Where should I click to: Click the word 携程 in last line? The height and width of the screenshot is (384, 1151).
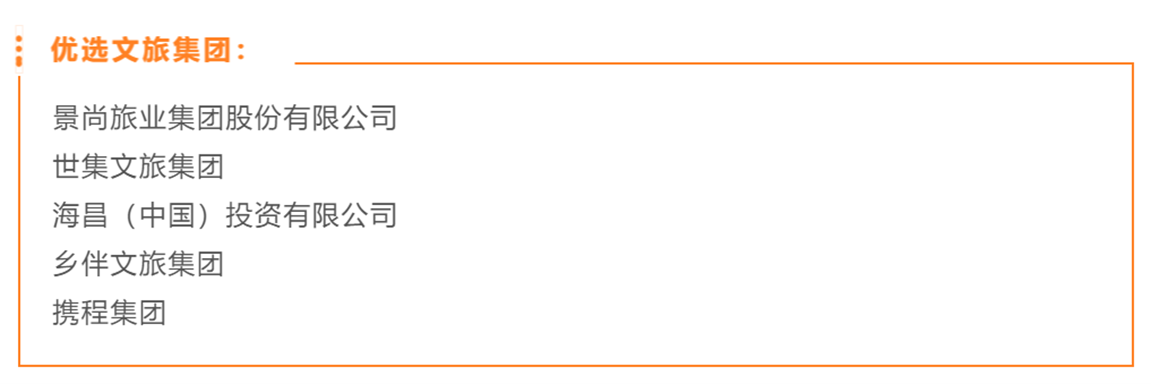[81, 313]
